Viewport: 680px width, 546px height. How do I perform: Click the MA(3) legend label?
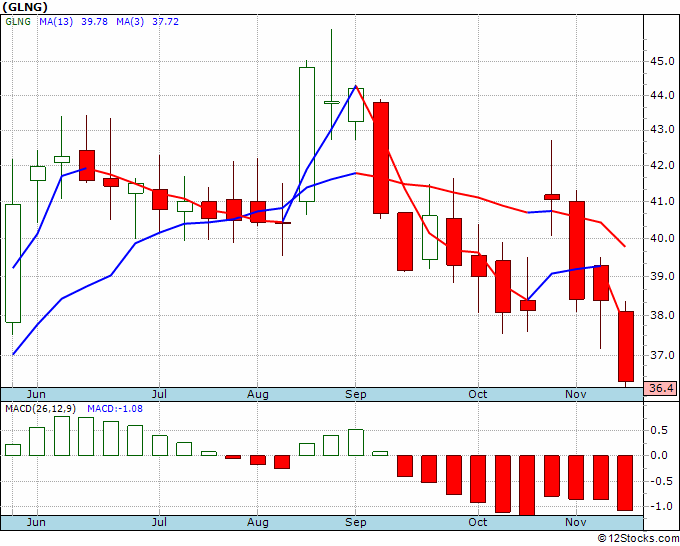pos(130,22)
